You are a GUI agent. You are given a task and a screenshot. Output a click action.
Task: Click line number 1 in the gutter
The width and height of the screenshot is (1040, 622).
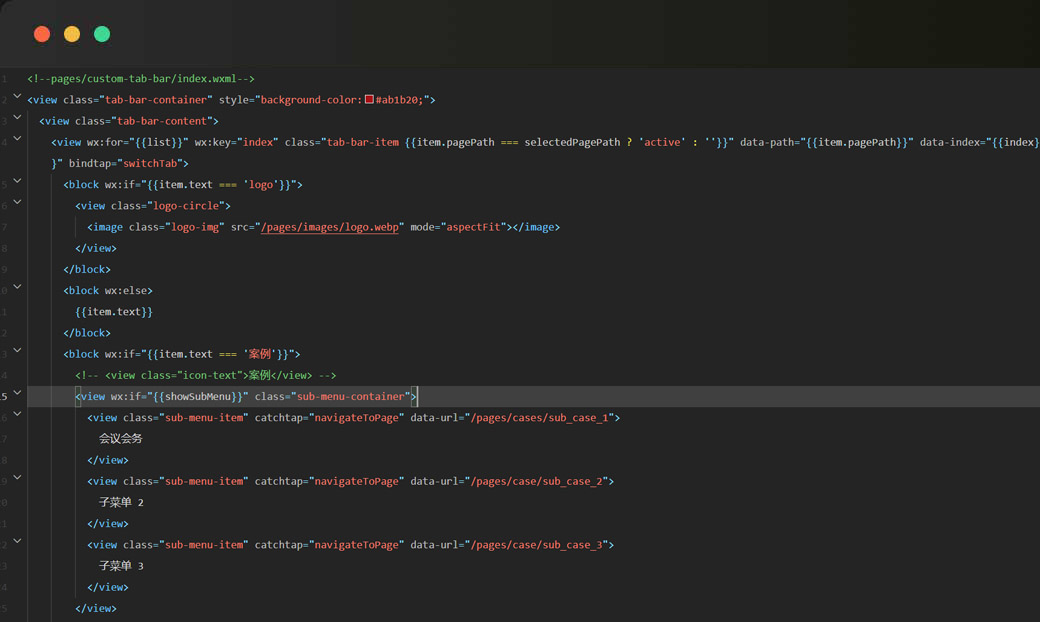click(5, 79)
